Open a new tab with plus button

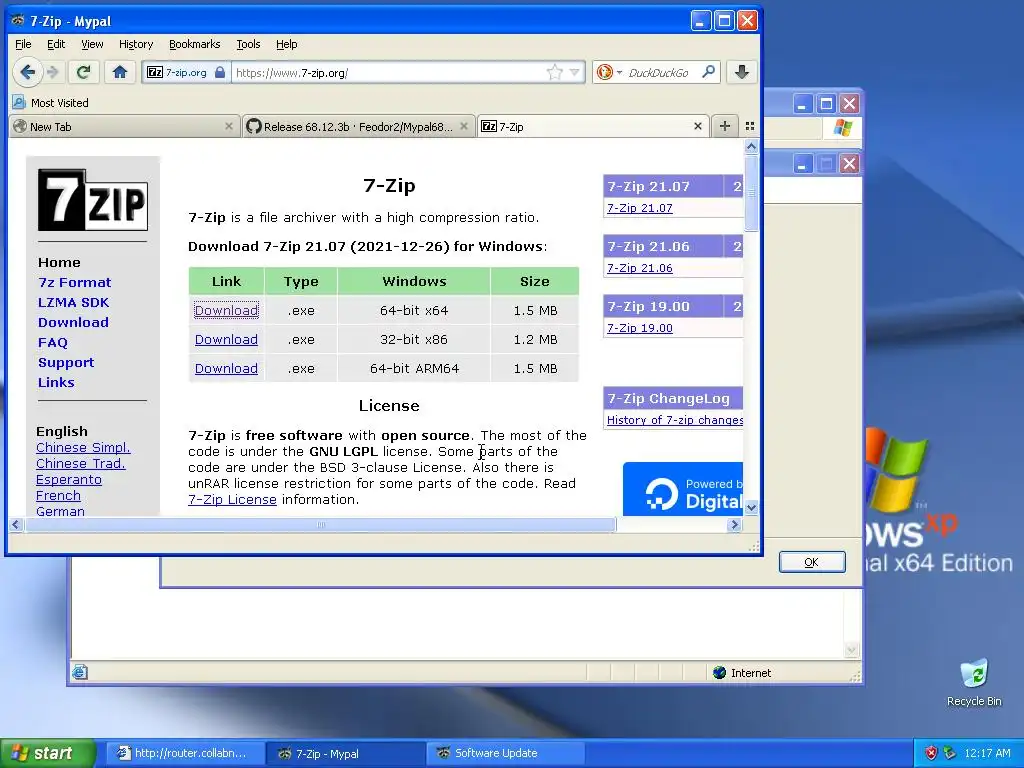[725, 126]
